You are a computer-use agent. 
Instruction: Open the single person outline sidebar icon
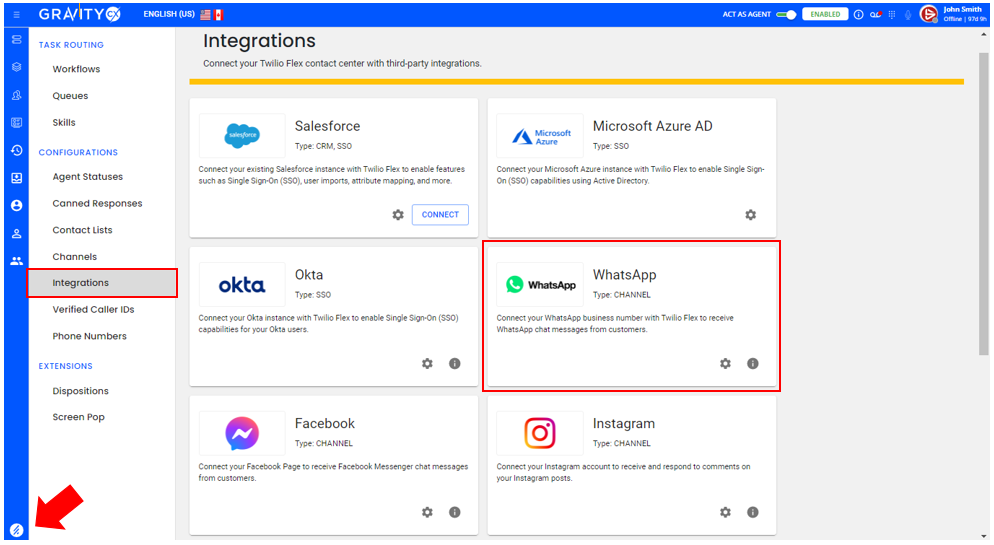[x=16, y=233]
